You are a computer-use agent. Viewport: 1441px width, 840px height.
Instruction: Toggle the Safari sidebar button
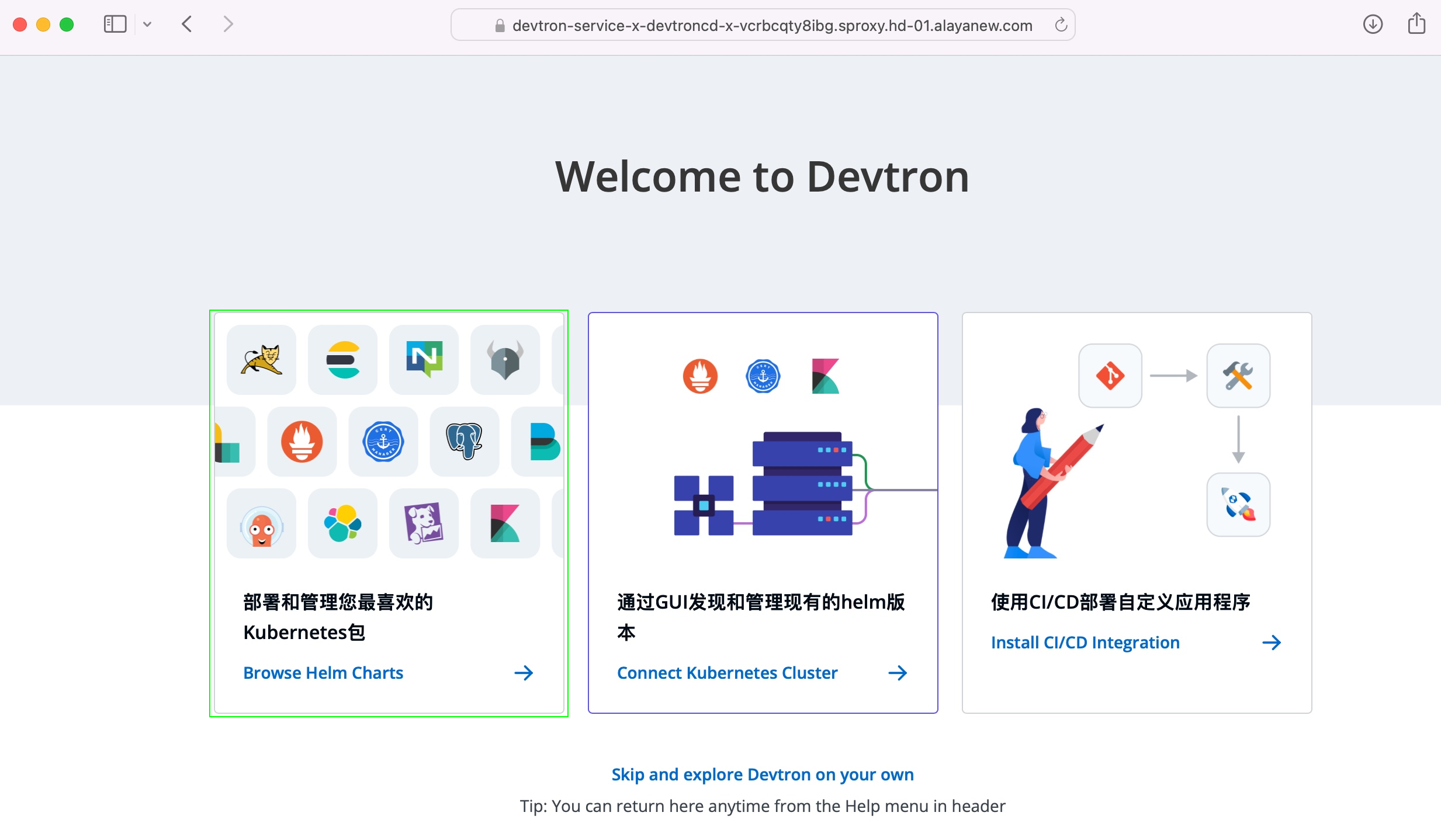(x=115, y=25)
